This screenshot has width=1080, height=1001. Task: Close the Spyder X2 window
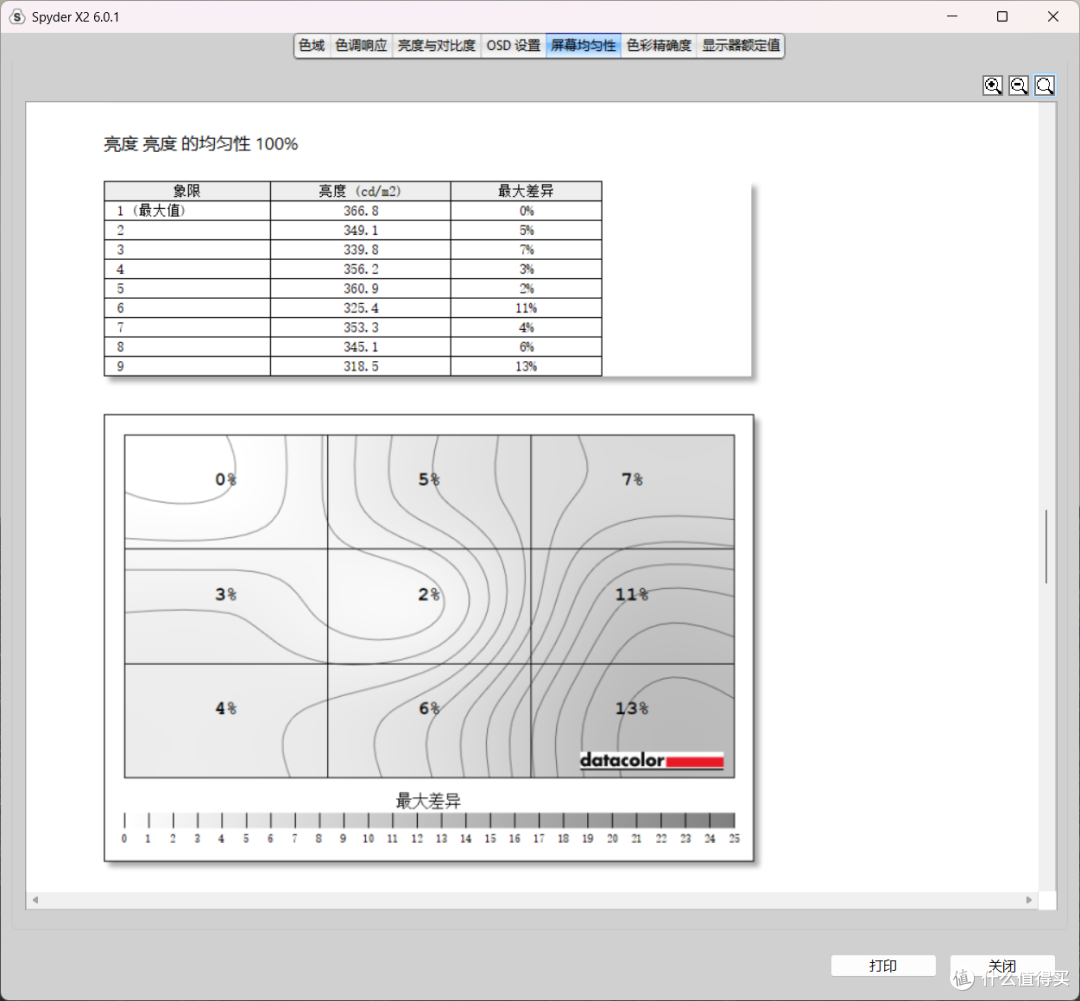click(1053, 17)
